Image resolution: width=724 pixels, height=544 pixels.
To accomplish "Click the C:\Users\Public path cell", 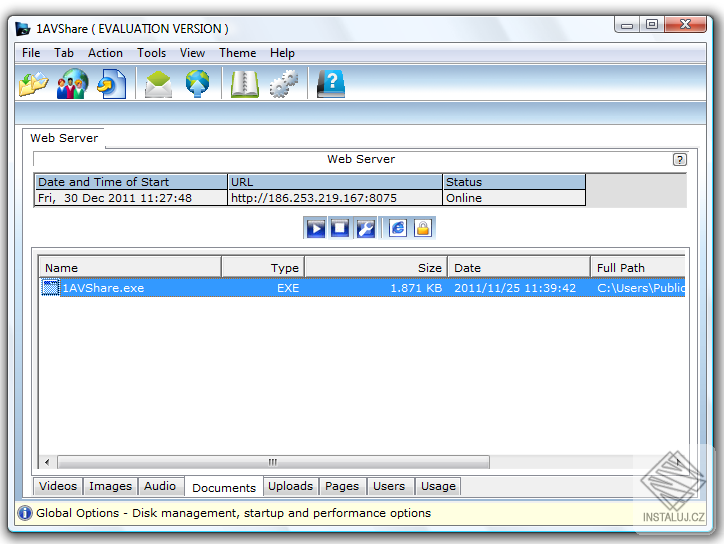I will pyautogui.click(x=640, y=288).
